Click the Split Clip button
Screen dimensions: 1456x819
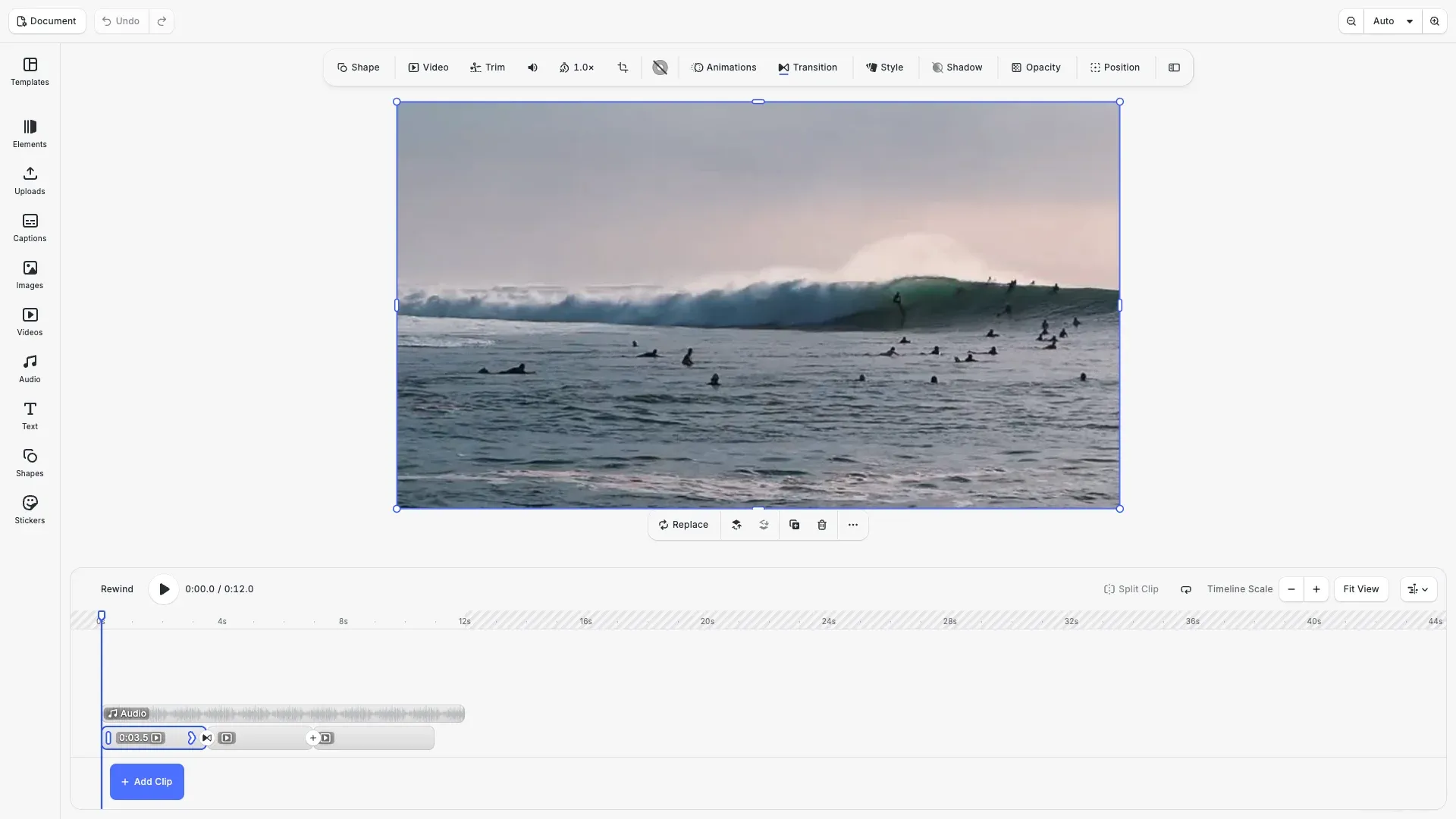1131,589
